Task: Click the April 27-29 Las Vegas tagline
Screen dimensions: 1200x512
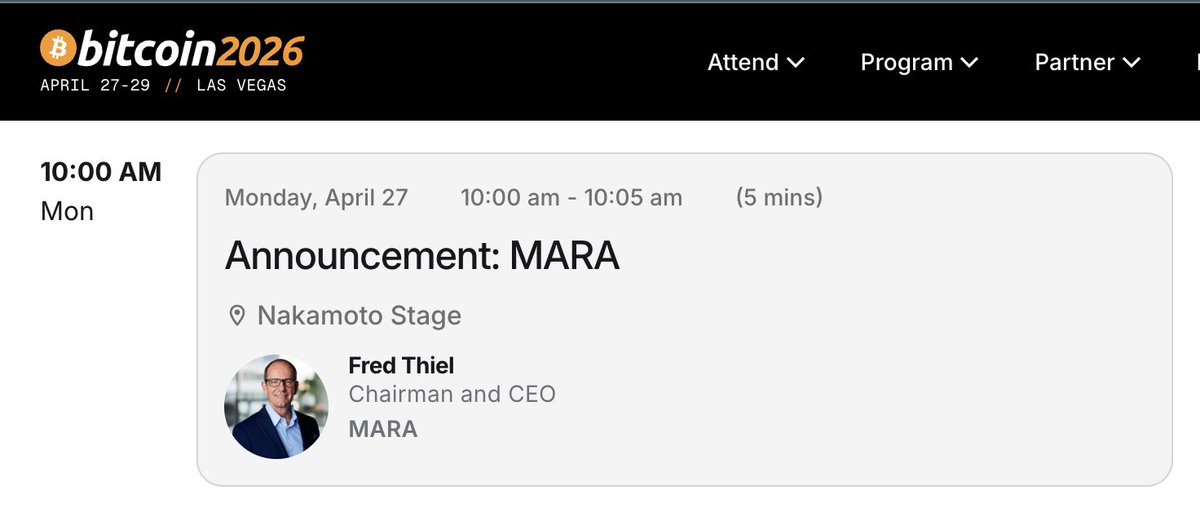Action: pyautogui.click(x=163, y=85)
